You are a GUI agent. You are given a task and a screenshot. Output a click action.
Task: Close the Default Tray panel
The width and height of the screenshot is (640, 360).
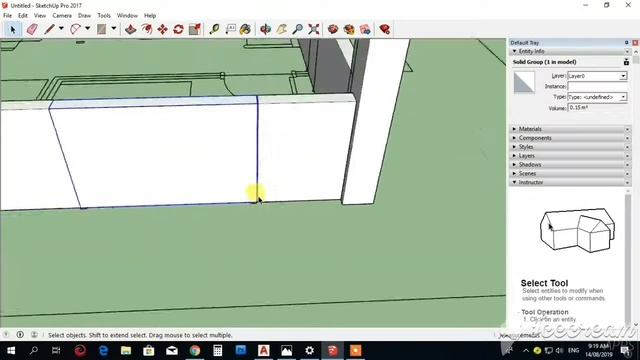[x=635, y=42]
